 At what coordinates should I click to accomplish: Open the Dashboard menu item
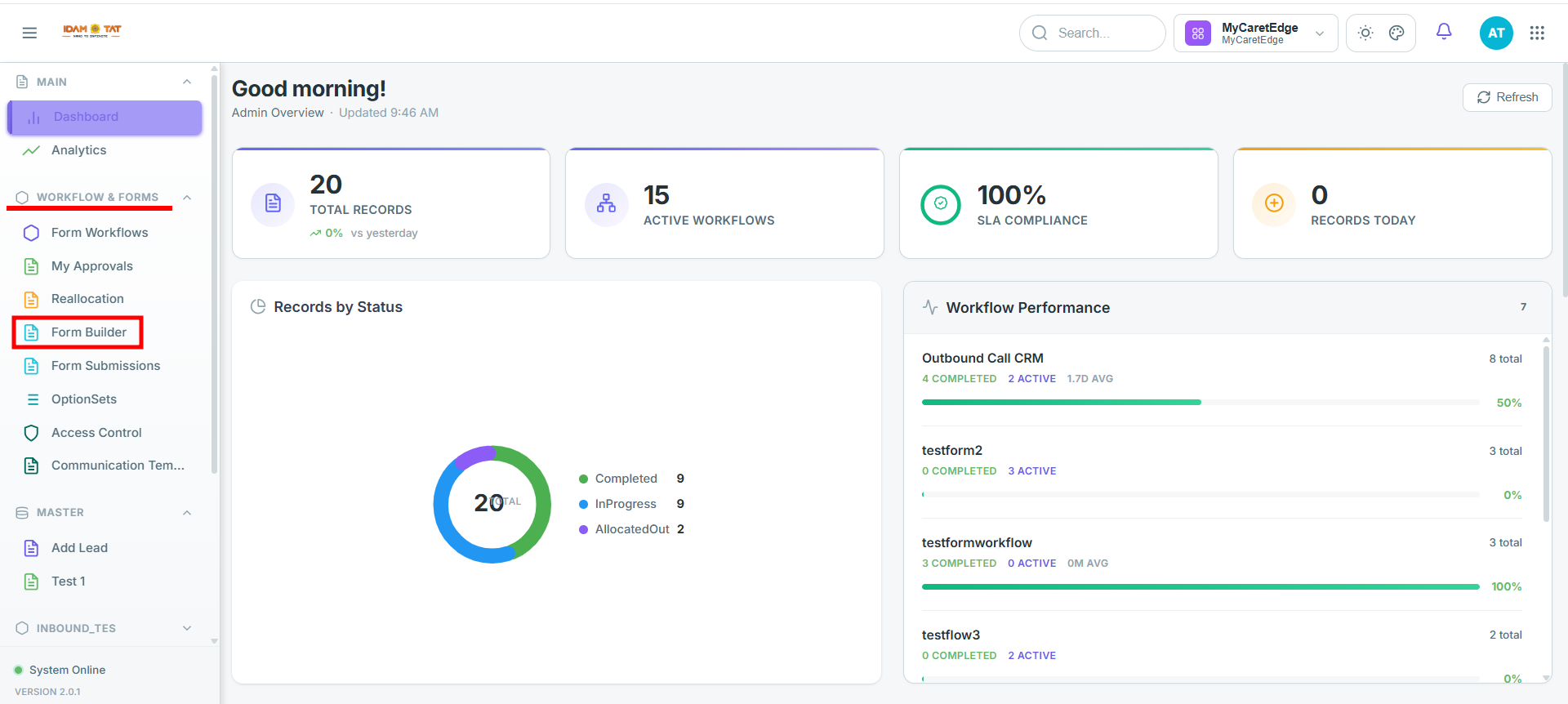(105, 118)
